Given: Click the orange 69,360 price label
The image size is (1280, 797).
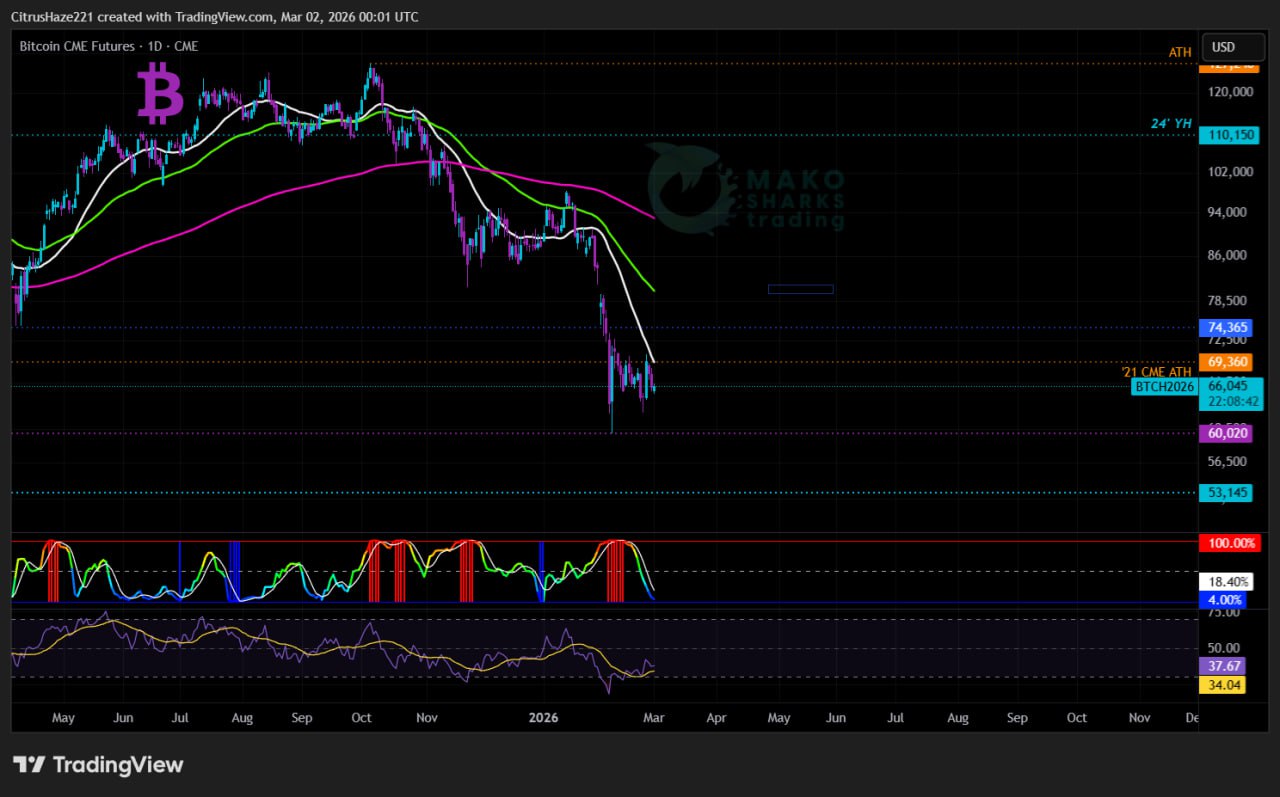Looking at the screenshot, I should pos(1225,361).
